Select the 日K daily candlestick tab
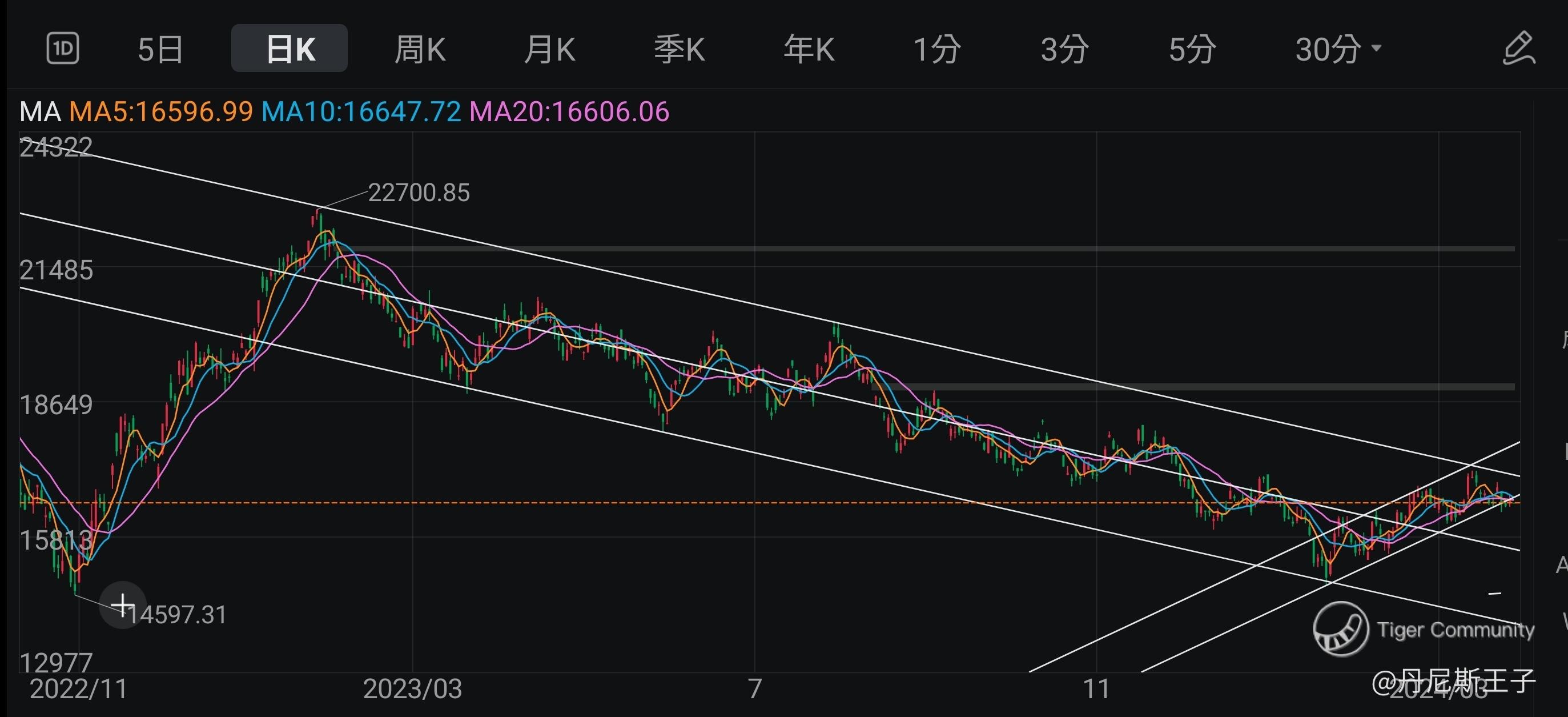This screenshot has width=1568, height=717. (290, 49)
